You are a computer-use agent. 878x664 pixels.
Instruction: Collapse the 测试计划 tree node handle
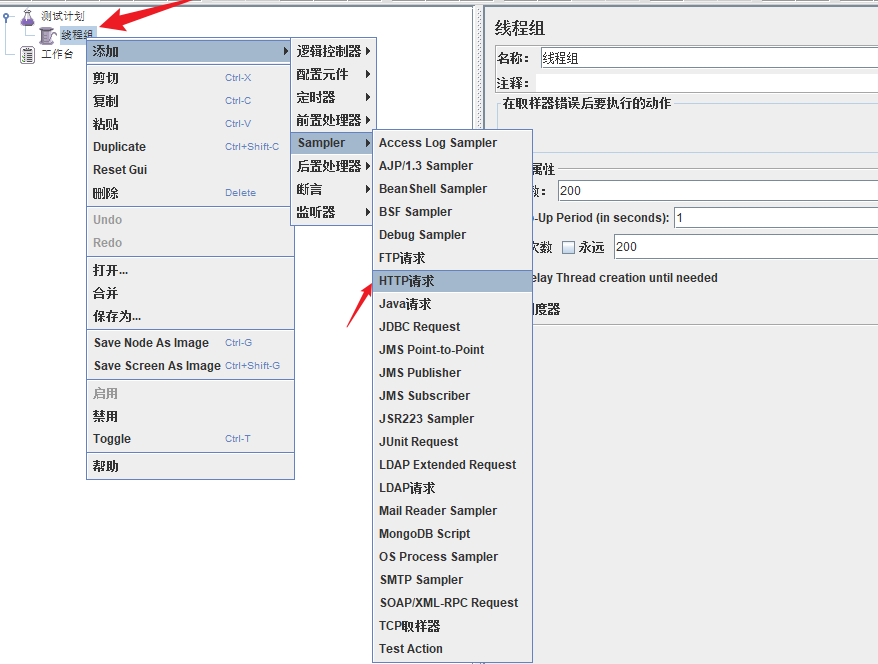[7, 17]
